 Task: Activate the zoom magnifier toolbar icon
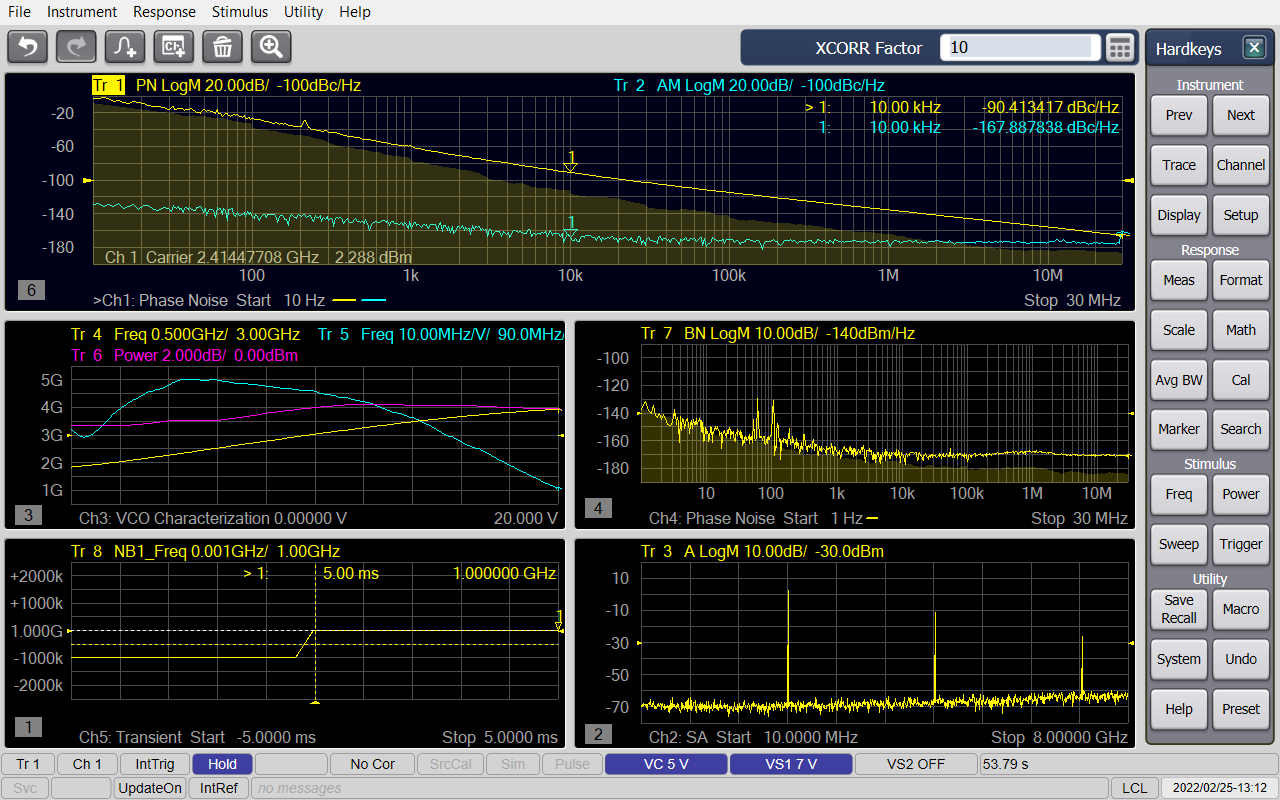point(271,46)
